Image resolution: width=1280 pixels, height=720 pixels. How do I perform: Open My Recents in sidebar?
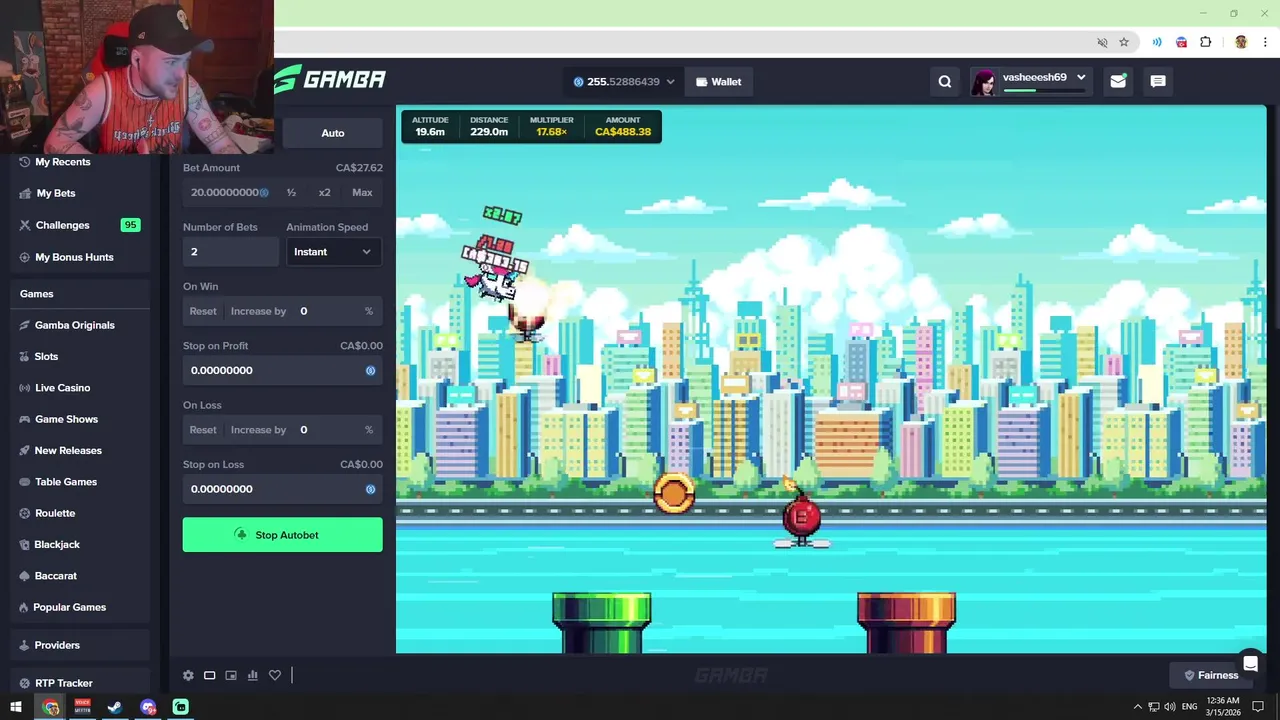(x=63, y=162)
